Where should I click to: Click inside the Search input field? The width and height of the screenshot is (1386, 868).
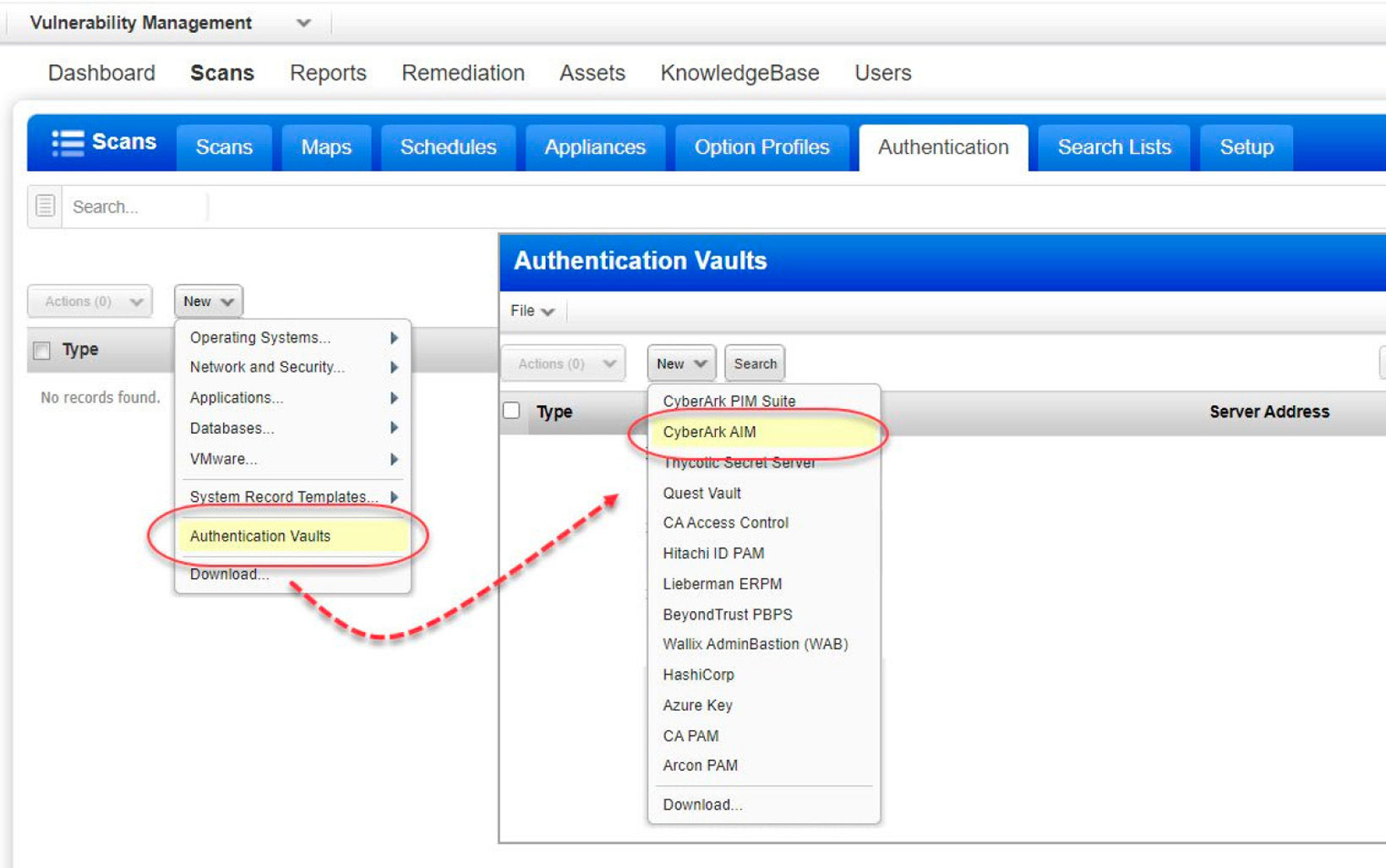pyautogui.click(x=135, y=205)
